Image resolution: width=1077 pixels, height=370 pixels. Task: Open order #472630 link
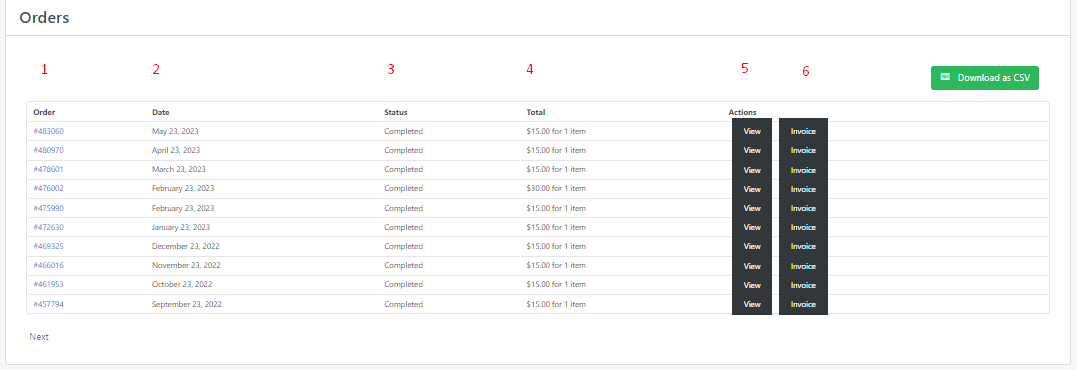pos(49,227)
